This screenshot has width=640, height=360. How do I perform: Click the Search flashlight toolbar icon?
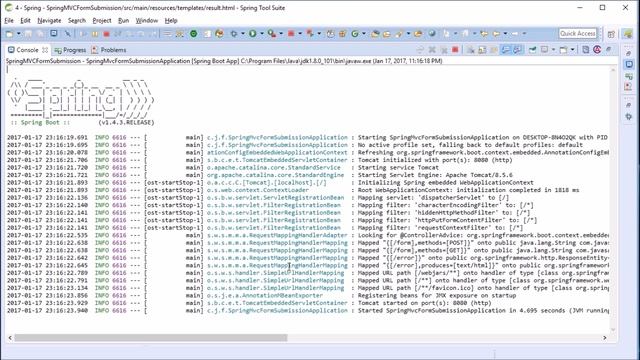(399, 34)
